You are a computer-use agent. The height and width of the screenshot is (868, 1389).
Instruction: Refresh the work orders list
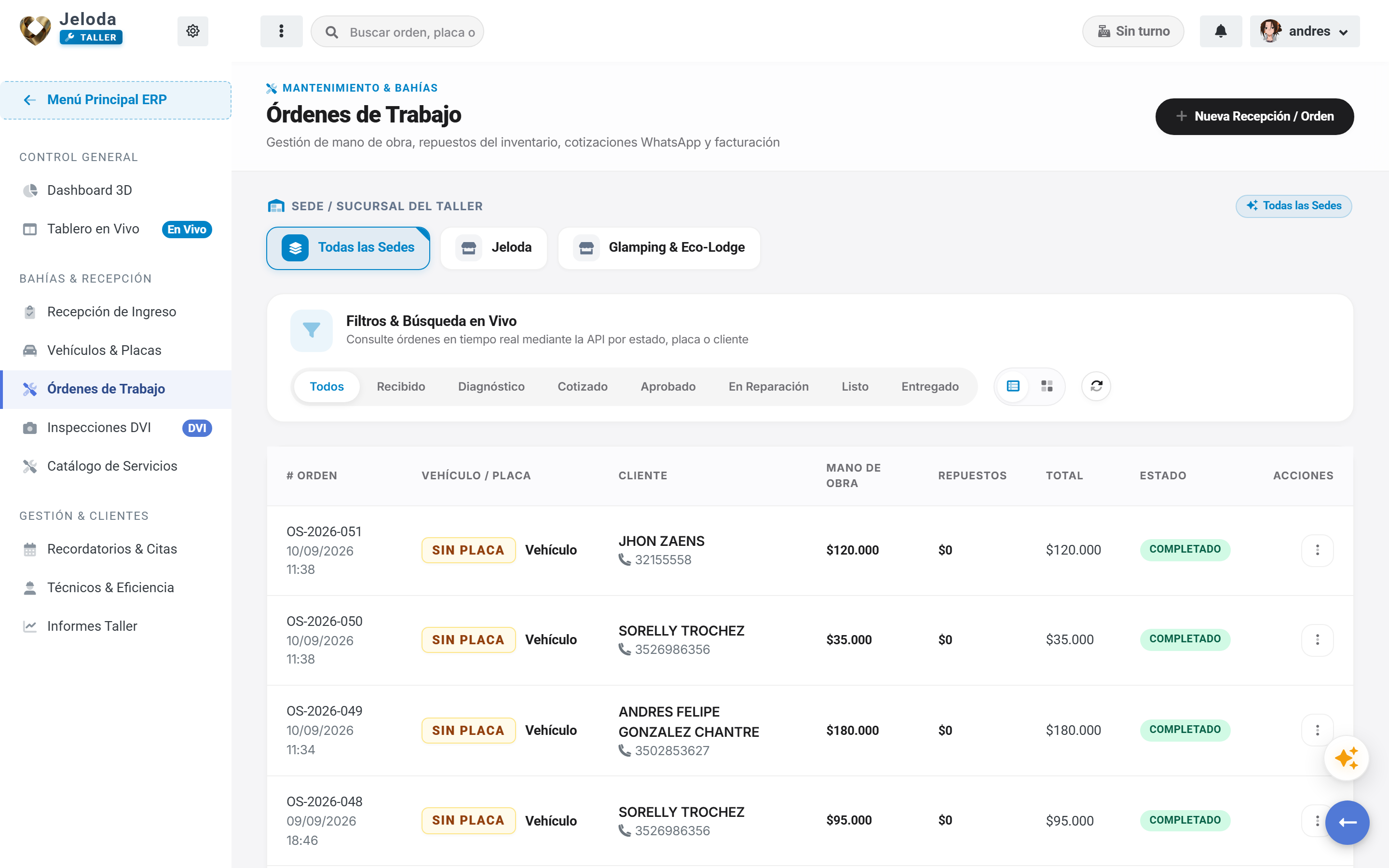click(1096, 386)
